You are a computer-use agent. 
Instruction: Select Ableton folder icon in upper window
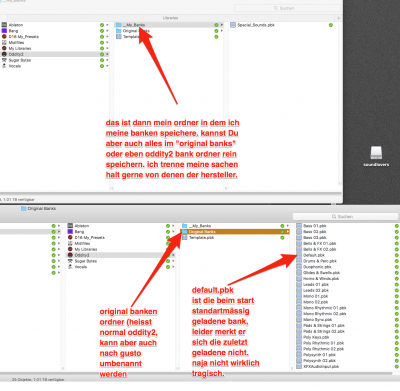4,25
